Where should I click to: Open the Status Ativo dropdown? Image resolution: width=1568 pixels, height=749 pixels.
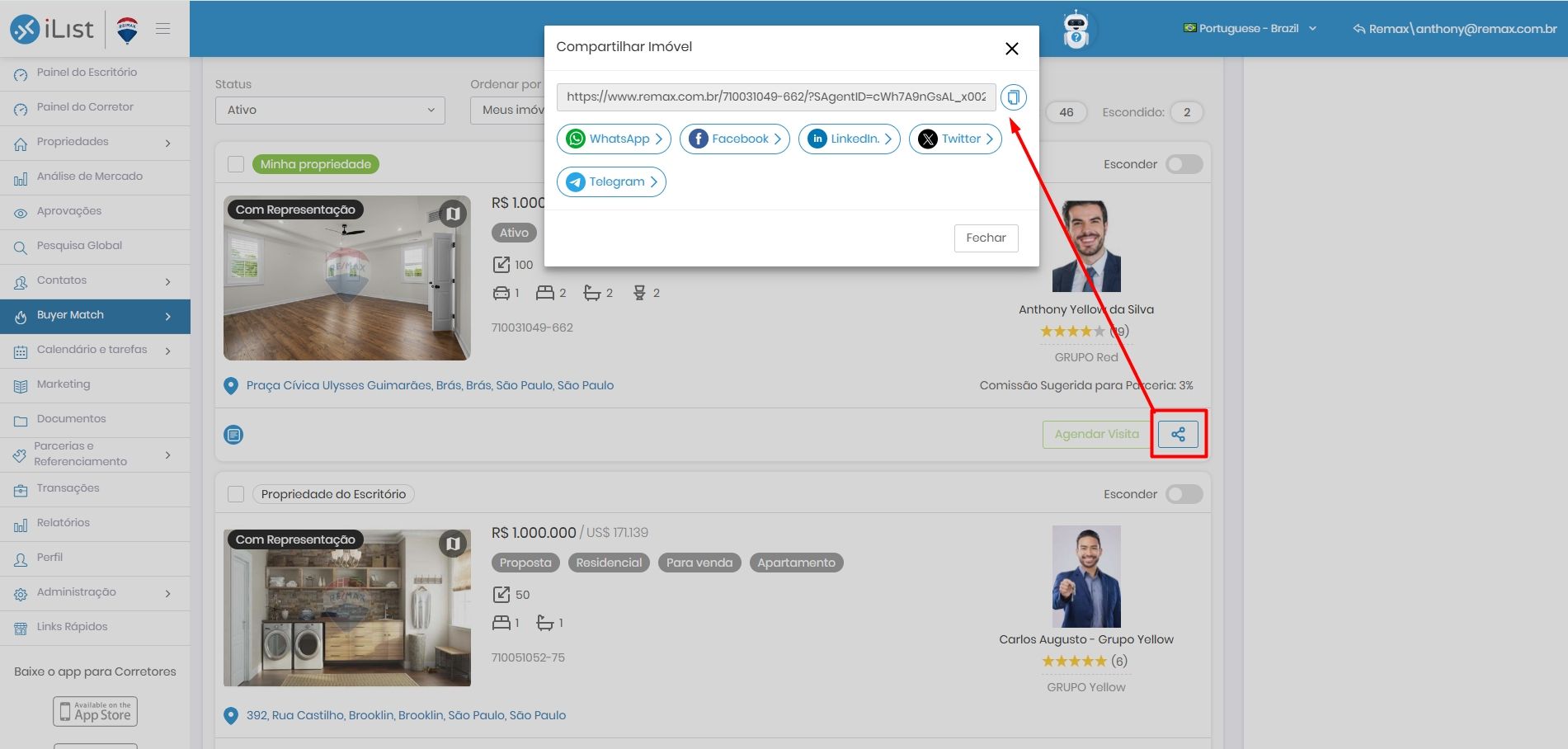[330, 110]
